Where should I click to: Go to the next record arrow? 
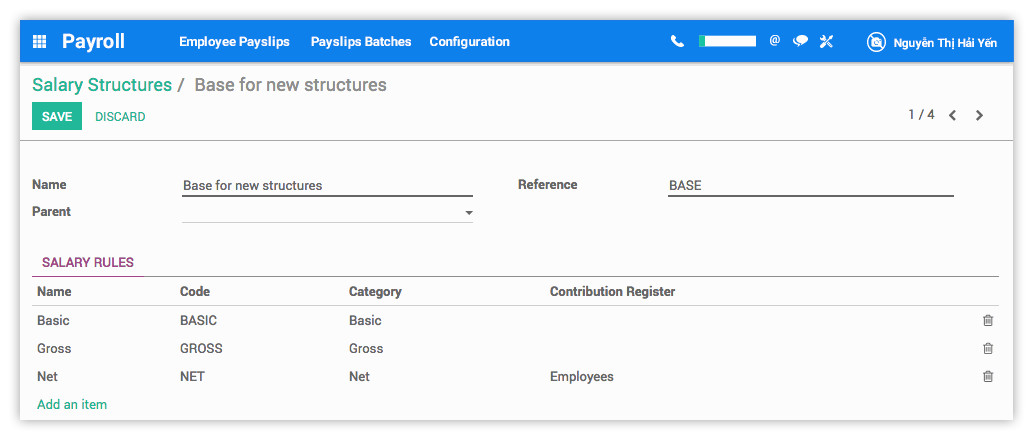click(979, 116)
